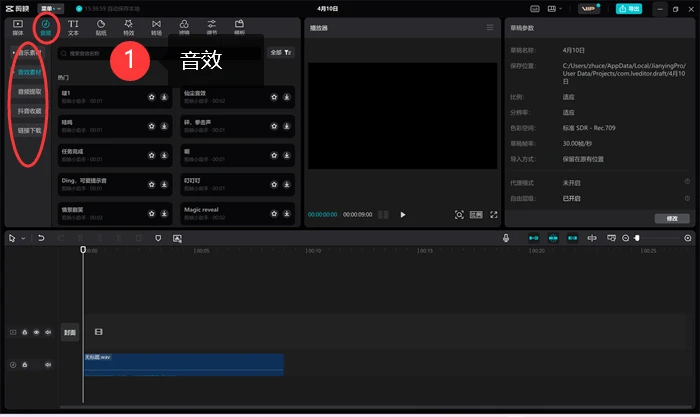Enter fullscreen preview in the player

pos(494,215)
